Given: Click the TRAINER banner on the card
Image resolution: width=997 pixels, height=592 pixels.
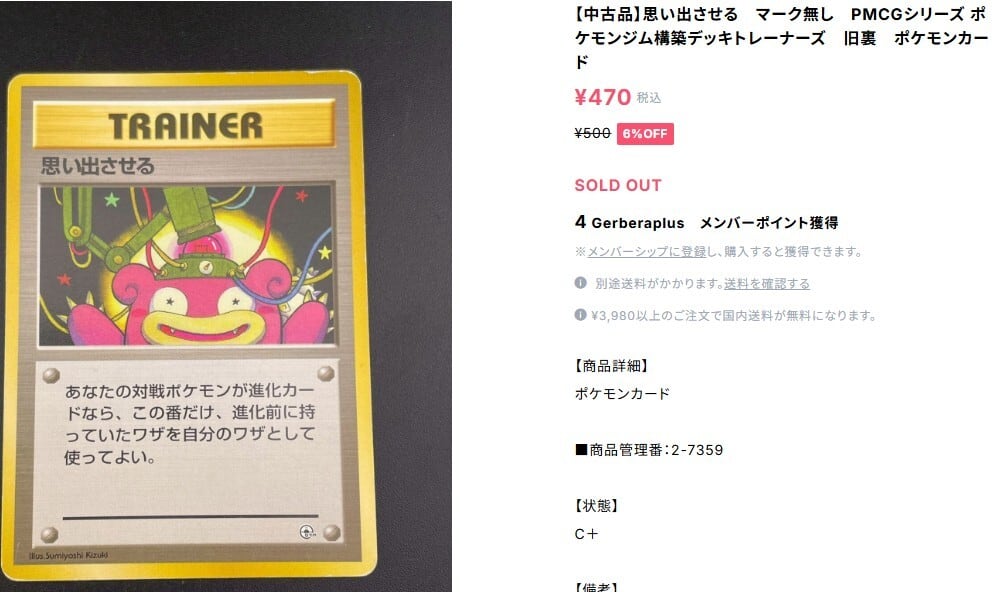Looking at the screenshot, I should [x=184, y=125].
